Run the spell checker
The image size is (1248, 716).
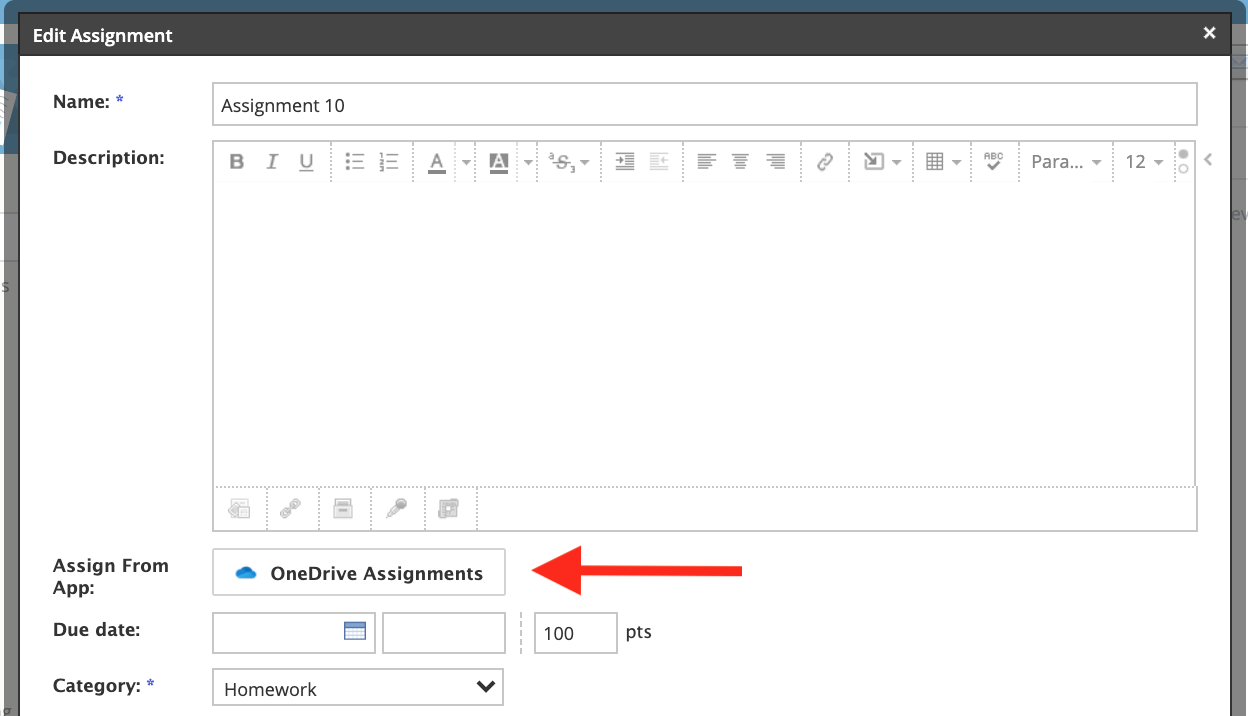[x=993, y=161]
